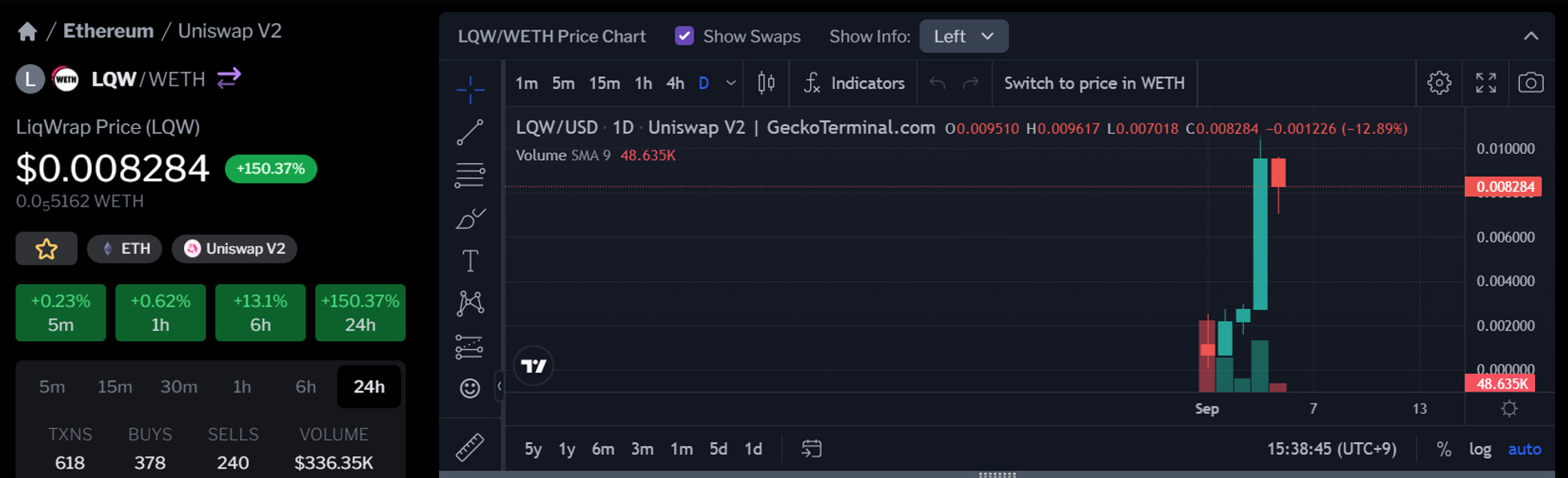Image resolution: width=1568 pixels, height=478 pixels.
Task: Set chart interval to 15m
Action: click(x=605, y=83)
